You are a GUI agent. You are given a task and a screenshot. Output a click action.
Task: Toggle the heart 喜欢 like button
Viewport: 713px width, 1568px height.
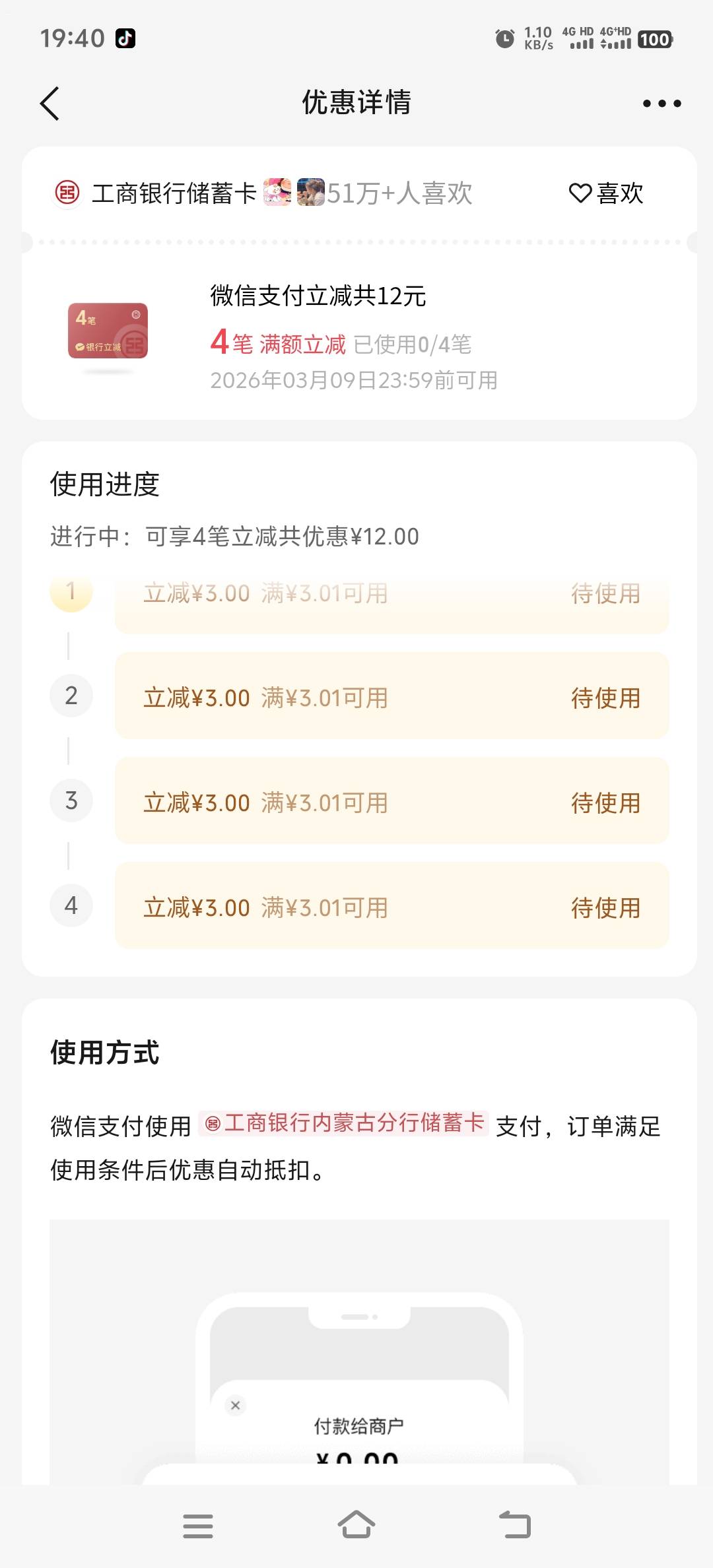606,193
